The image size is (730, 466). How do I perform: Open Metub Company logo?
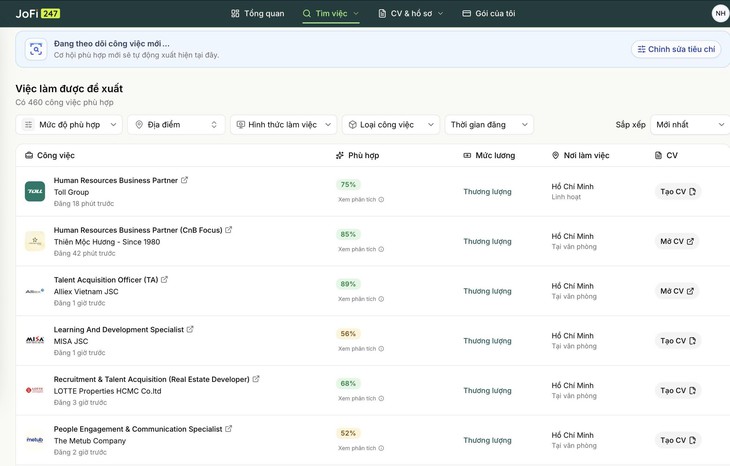click(35, 440)
